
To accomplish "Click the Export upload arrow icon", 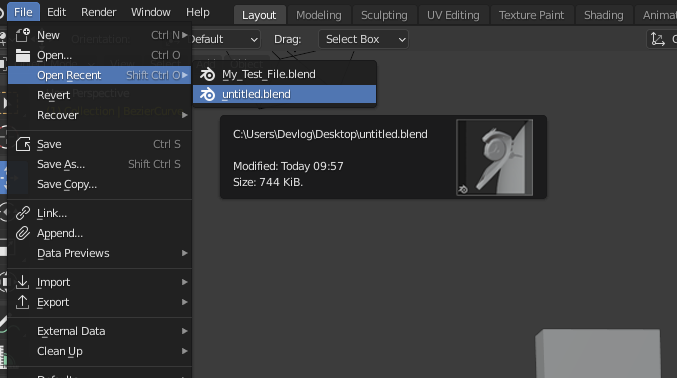I will [x=22, y=302].
